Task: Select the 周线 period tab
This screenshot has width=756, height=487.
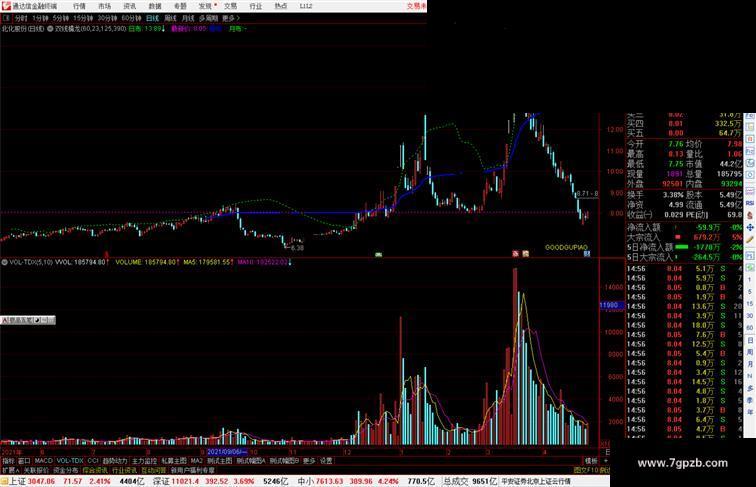Action: click(x=170, y=18)
